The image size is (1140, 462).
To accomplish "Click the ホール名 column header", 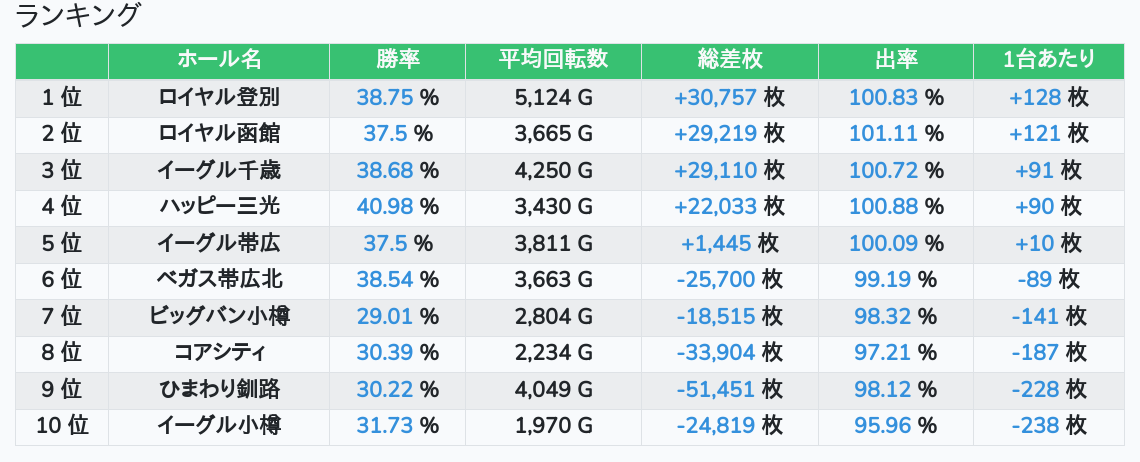I will tap(219, 60).
